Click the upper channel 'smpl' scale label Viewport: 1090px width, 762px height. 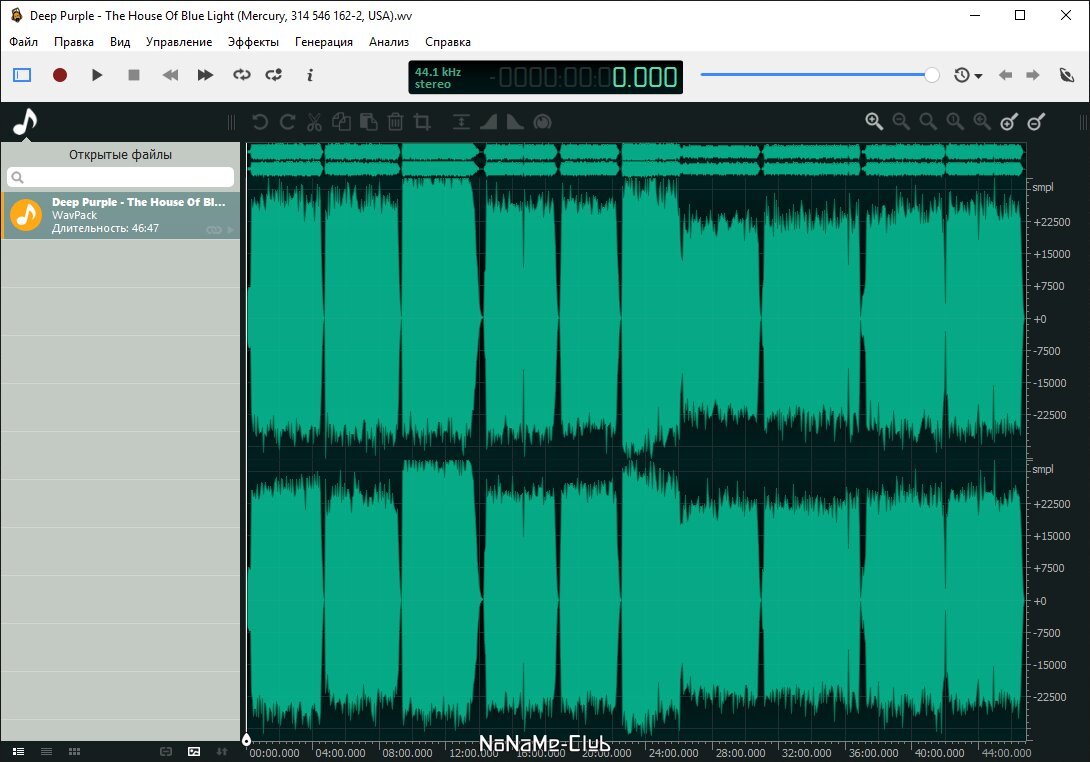click(x=1042, y=187)
